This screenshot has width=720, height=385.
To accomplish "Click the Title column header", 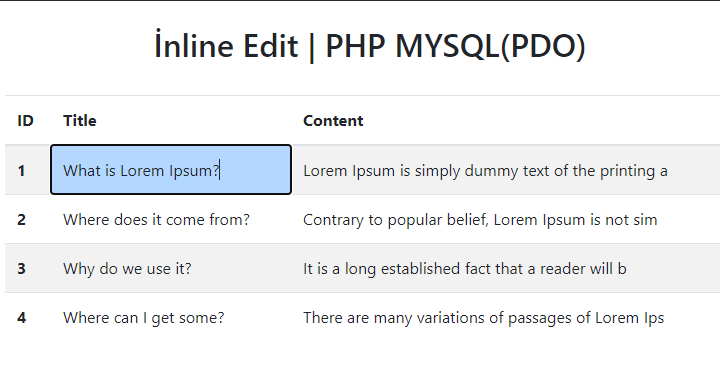I will point(79,121).
